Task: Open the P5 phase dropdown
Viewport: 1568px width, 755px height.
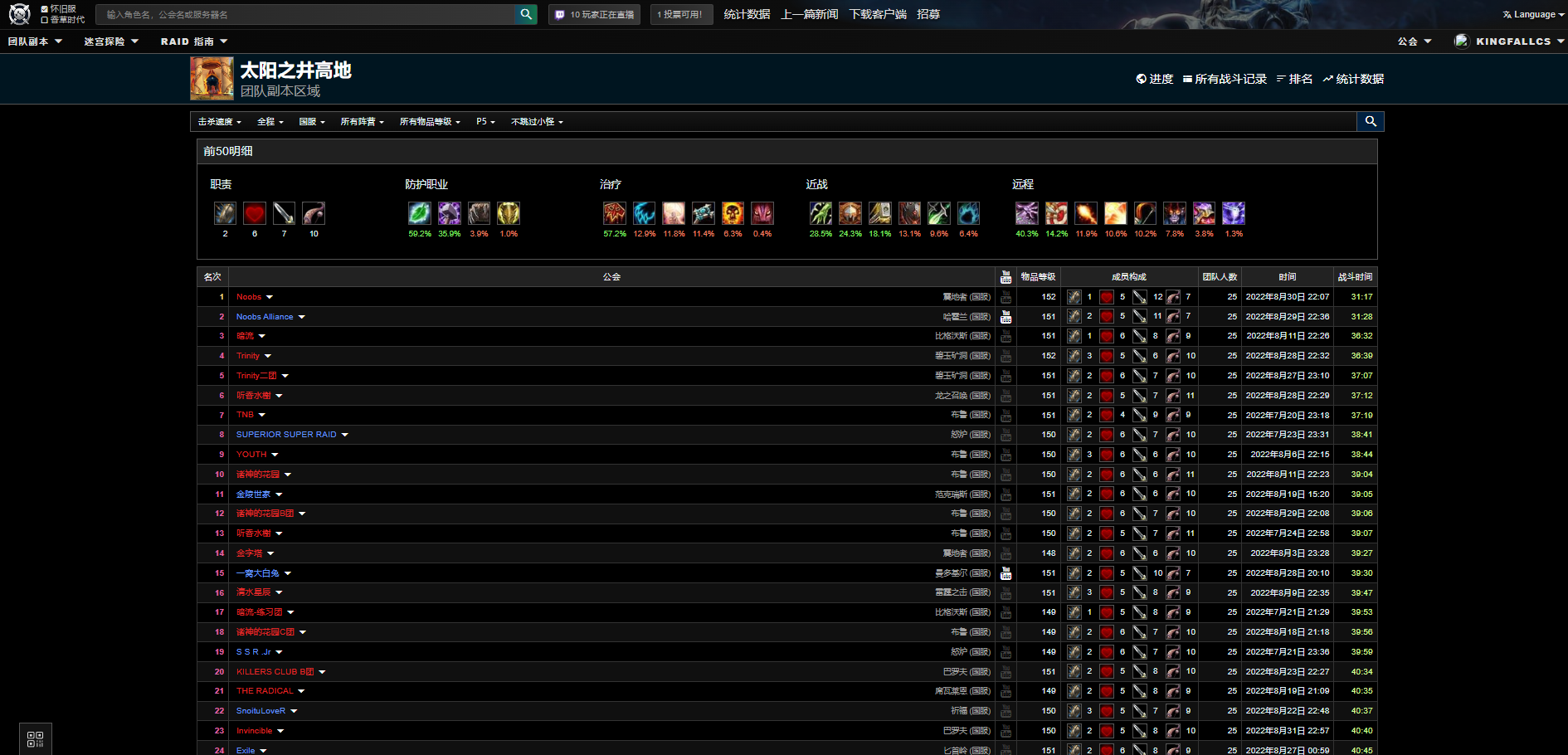Action: [485, 122]
